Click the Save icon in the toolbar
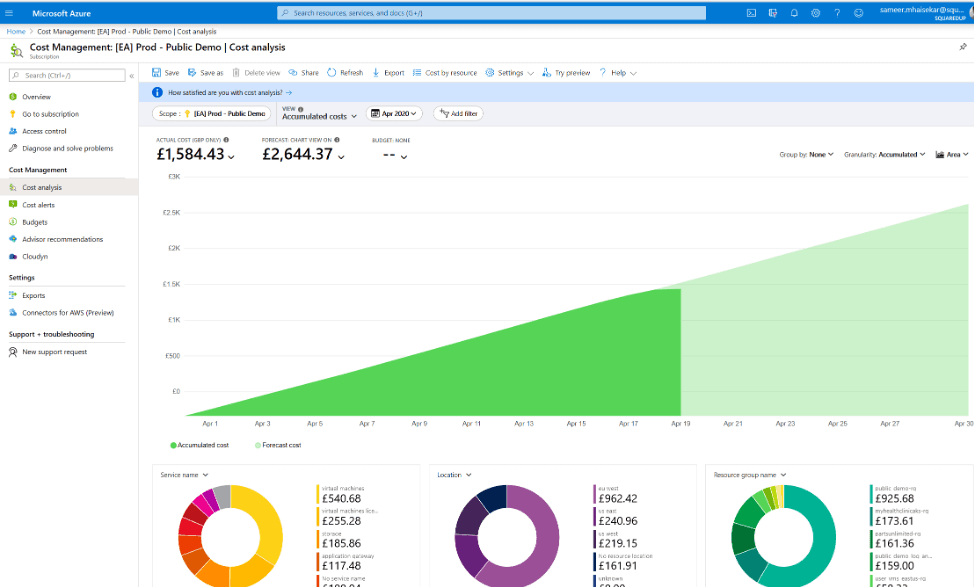 click(157, 73)
